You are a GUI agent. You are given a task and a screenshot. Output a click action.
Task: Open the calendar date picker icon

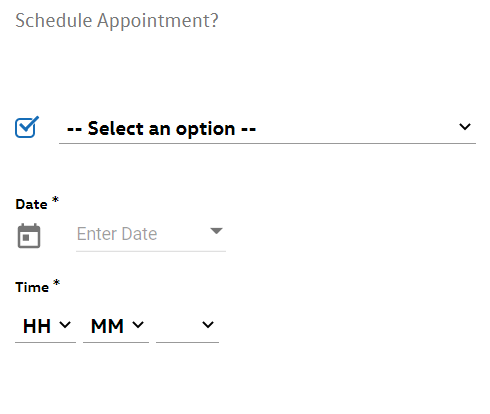click(29, 236)
